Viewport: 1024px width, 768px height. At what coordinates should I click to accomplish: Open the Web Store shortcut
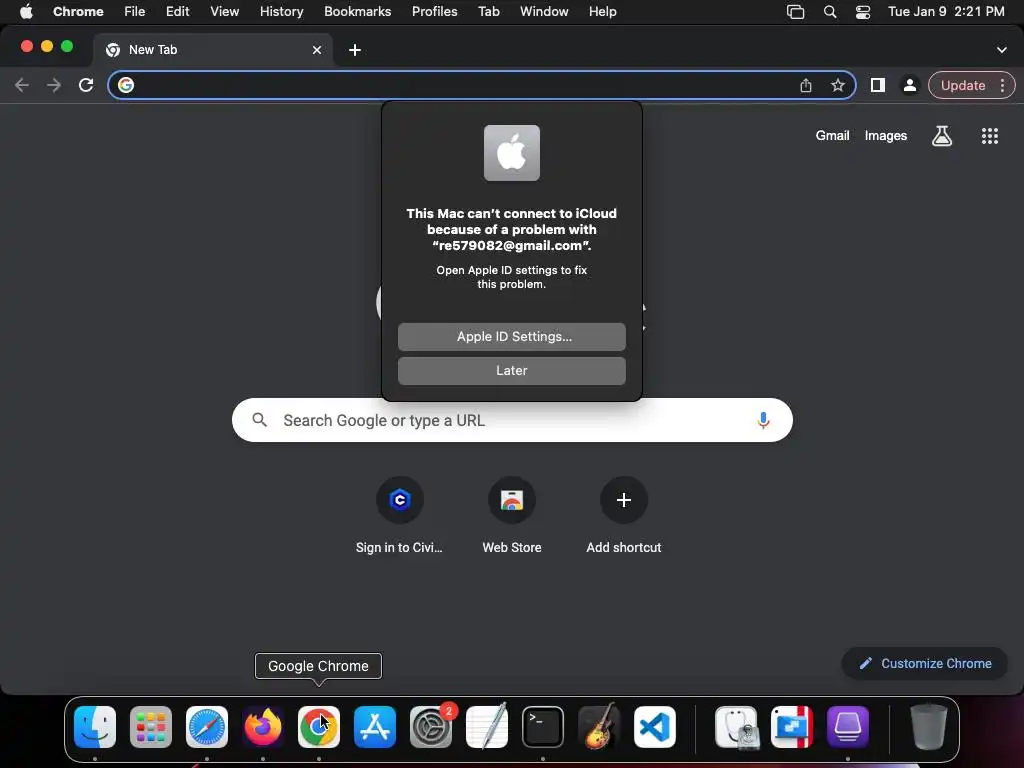[512, 516]
